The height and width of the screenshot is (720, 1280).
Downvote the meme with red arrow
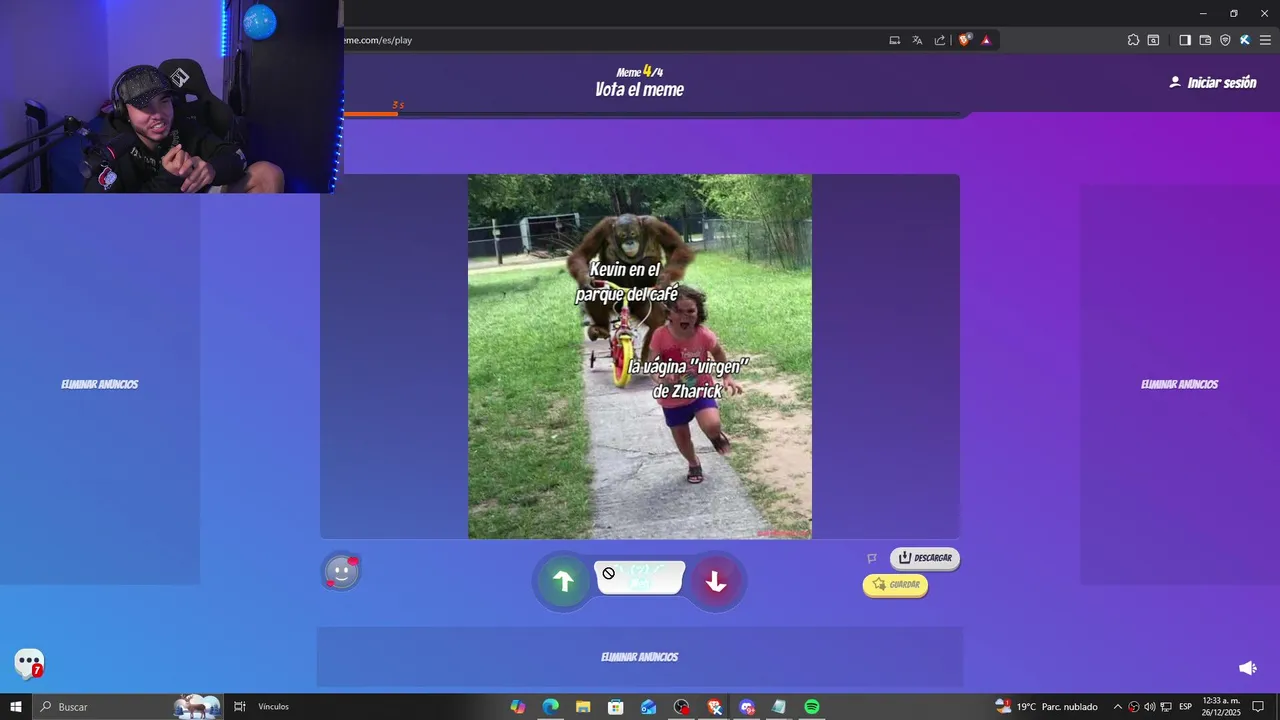point(716,581)
